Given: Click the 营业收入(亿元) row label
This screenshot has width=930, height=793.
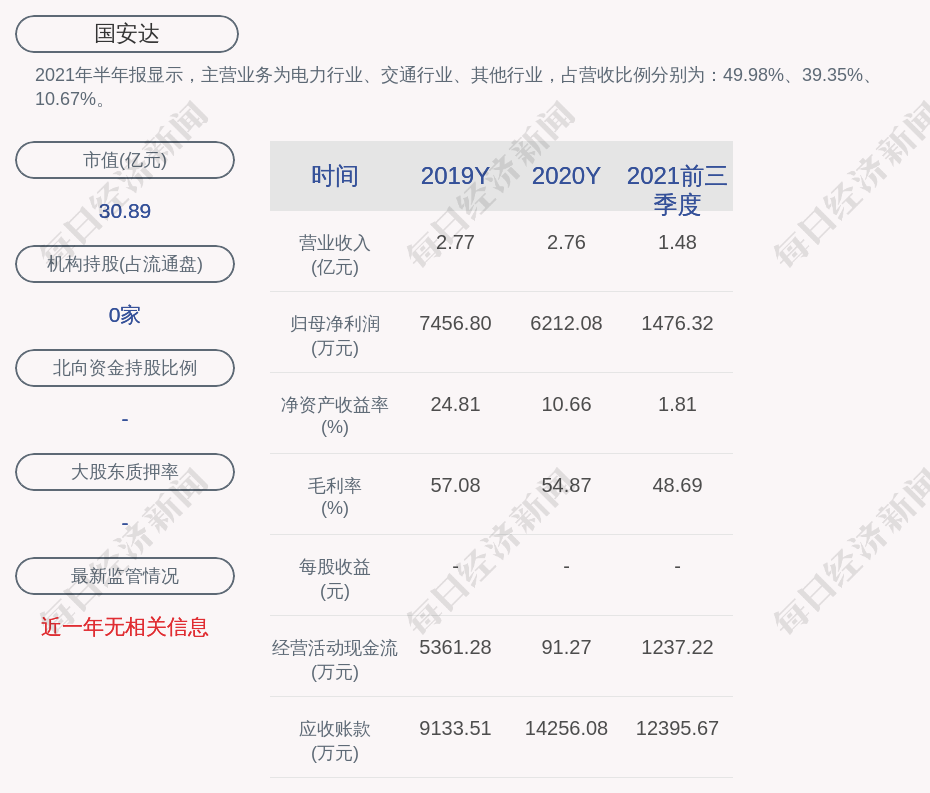Looking at the screenshot, I should 335,254.
